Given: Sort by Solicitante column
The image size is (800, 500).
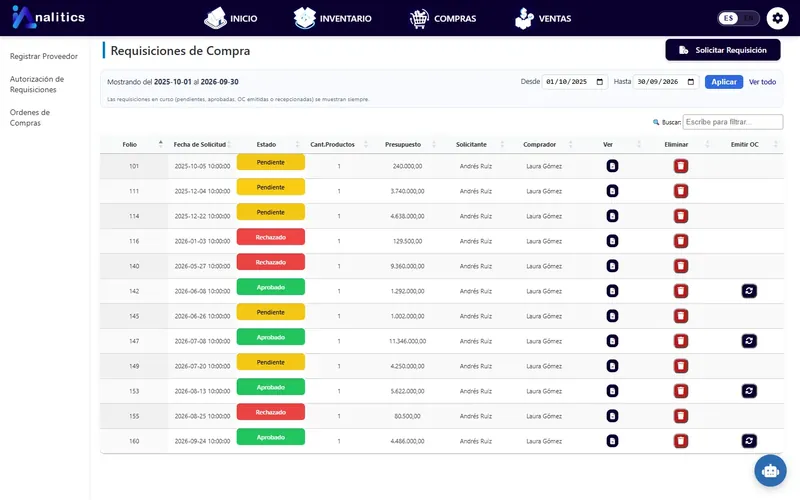Looking at the screenshot, I should pyautogui.click(x=476, y=144).
